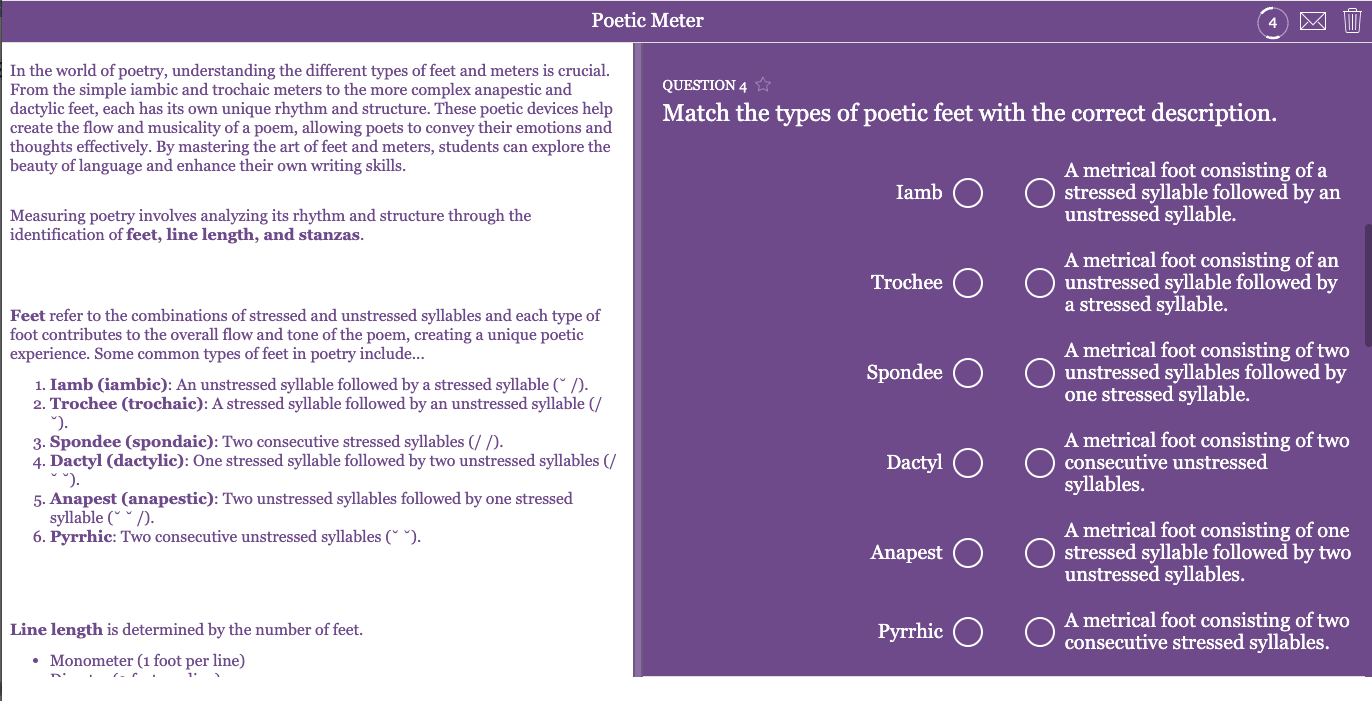Select the two-unstressed-then-one-stressed description radio
The width and height of the screenshot is (1372, 701).
coord(1039,372)
